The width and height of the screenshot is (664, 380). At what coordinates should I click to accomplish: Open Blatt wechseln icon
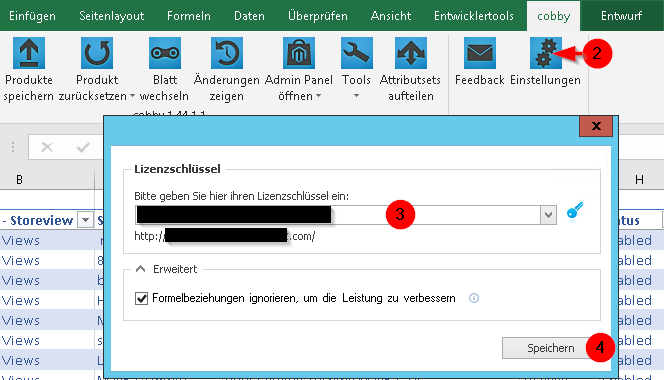coord(165,53)
